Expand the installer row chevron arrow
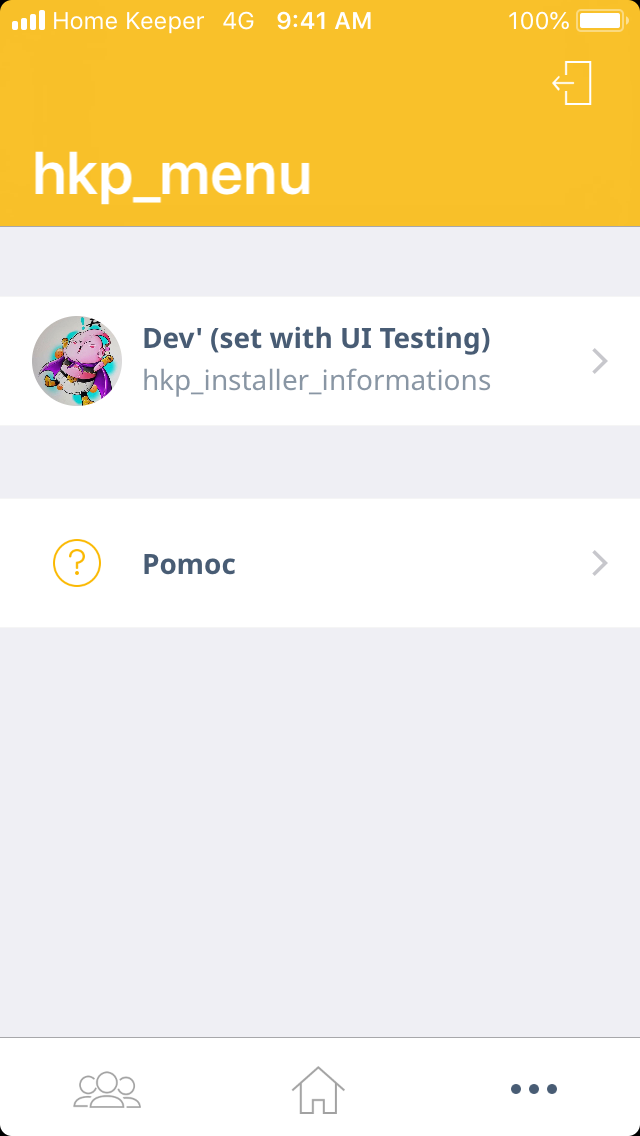Screen dimensions: 640x1136 coord(600,361)
